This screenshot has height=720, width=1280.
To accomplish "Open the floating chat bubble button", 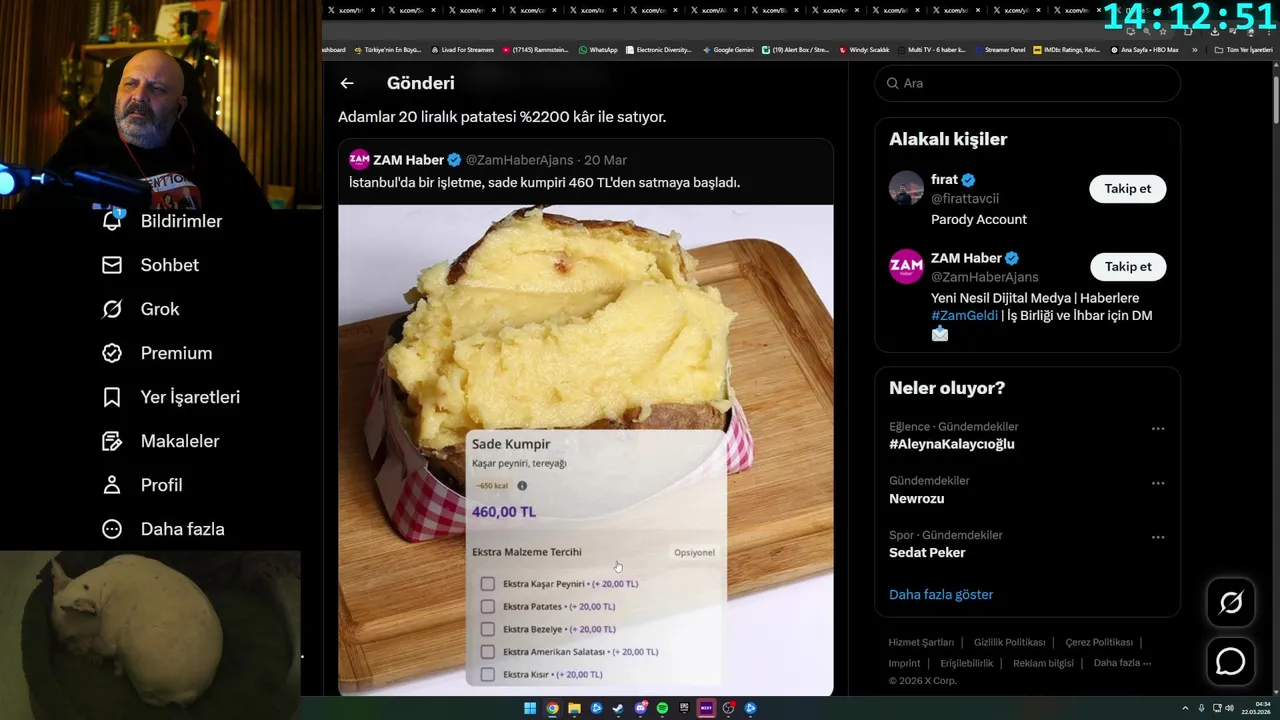I will pyautogui.click(x=1230, y=662).
